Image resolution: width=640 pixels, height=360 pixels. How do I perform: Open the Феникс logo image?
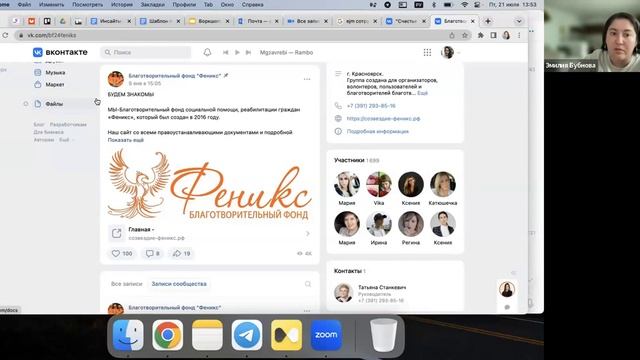pyautogui.click(x=210, y=184)
